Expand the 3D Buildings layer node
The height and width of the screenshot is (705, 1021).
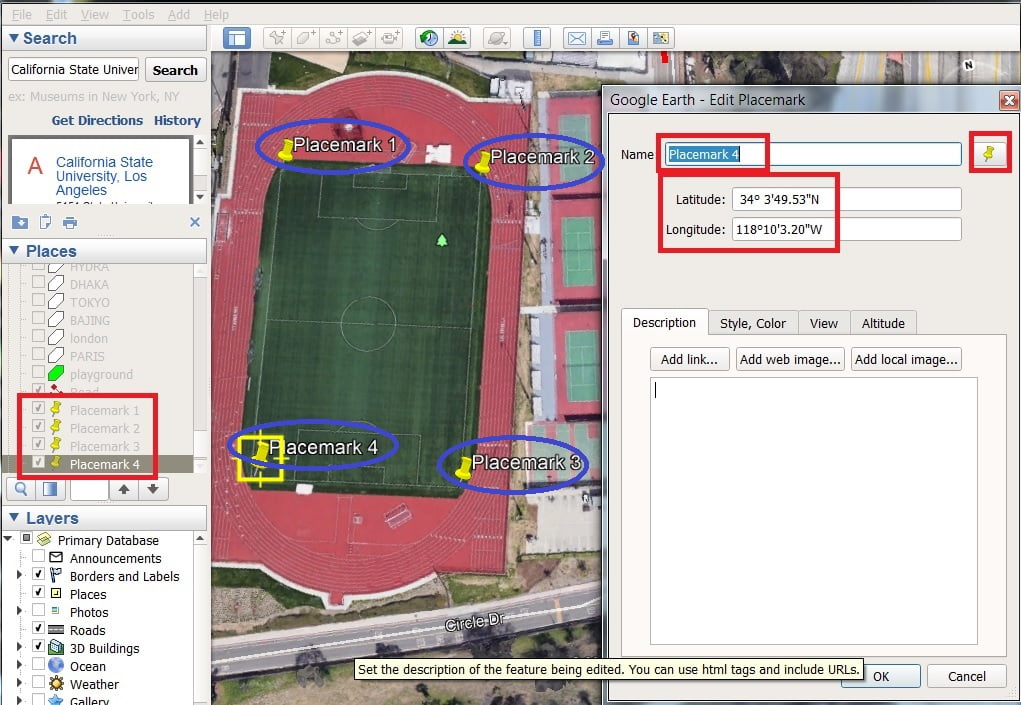coord(19,647)
